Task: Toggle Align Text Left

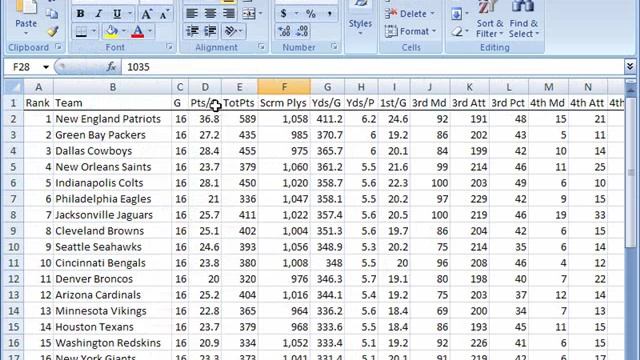Action: (192, 14)
